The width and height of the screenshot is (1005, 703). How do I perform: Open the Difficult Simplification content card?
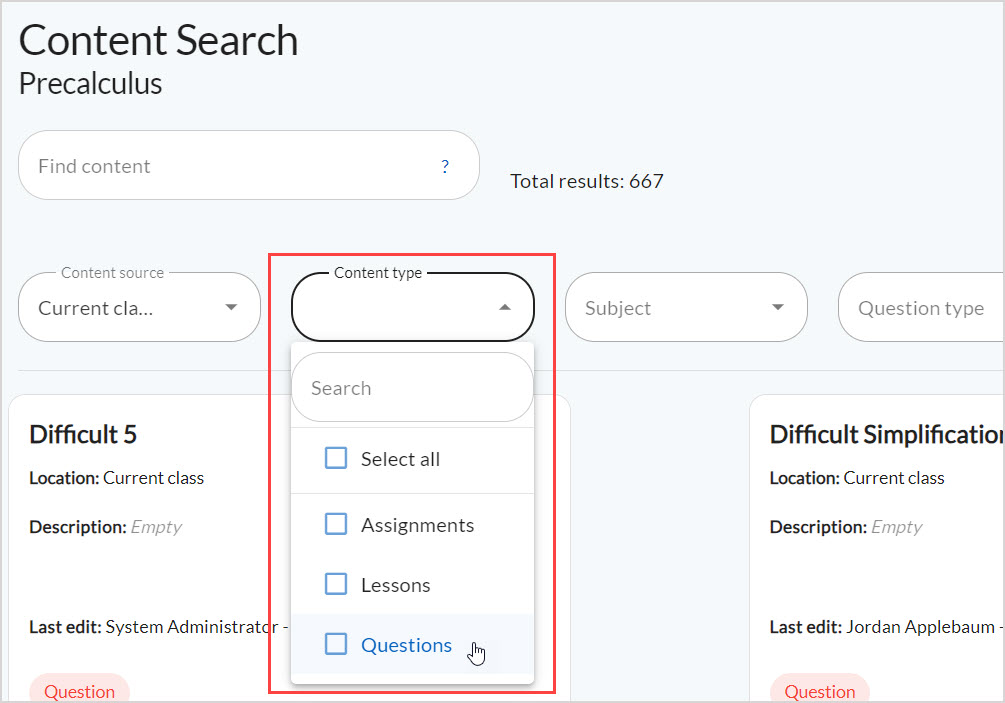[x=884, y=434]
